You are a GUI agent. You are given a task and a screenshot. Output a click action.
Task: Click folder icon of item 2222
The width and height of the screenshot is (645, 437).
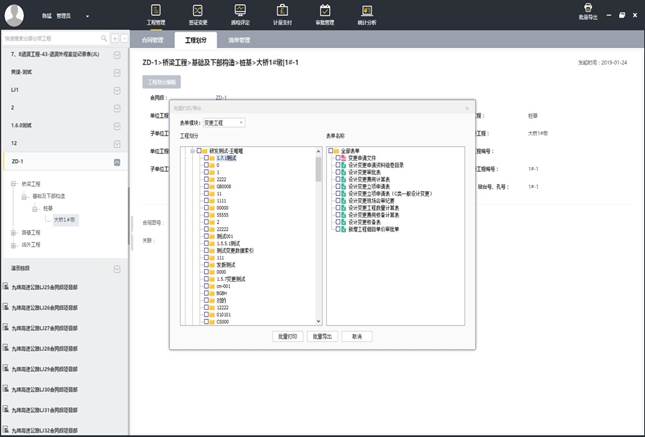coord(212,179)
